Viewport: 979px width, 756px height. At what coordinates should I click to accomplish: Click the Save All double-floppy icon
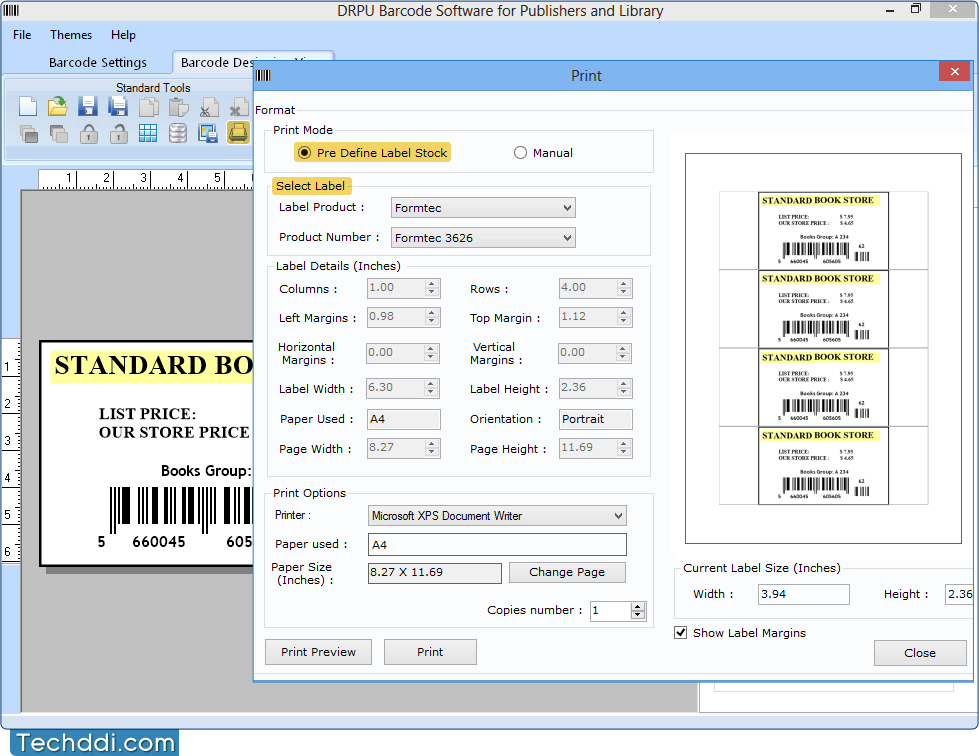point(117,106)
